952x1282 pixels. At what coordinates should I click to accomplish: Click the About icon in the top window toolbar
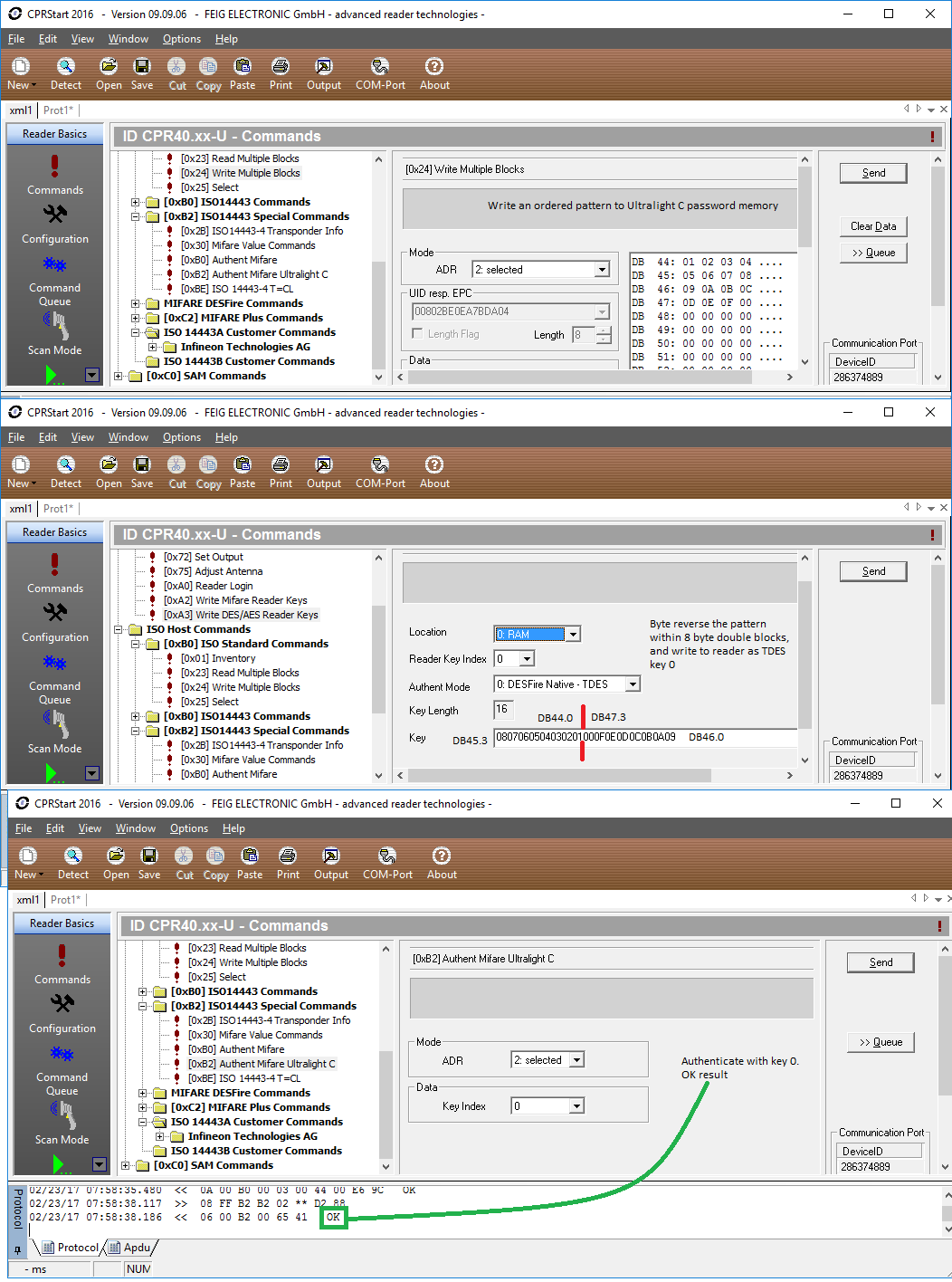434,67
